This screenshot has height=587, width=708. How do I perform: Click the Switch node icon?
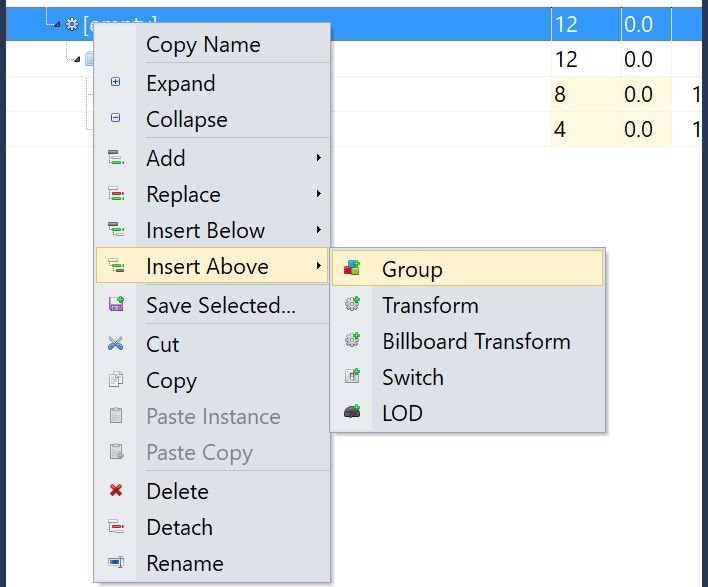pos(351,377)
